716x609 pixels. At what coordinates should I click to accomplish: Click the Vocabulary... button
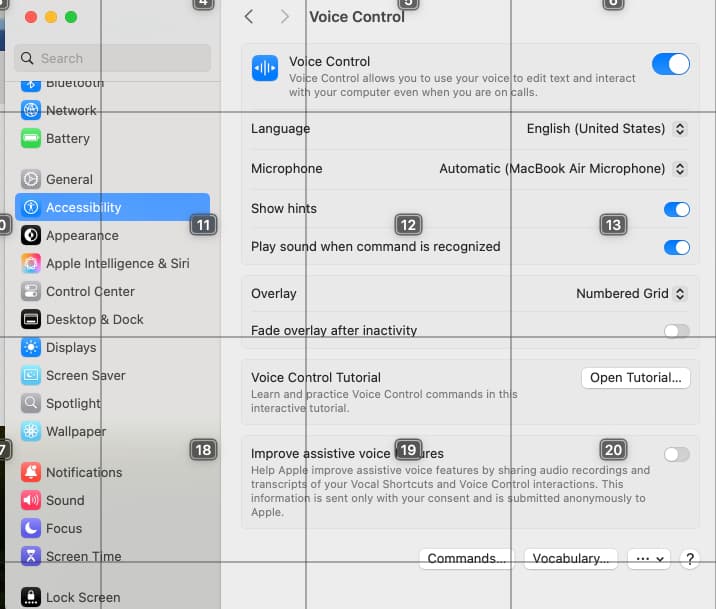pos(571,559)
